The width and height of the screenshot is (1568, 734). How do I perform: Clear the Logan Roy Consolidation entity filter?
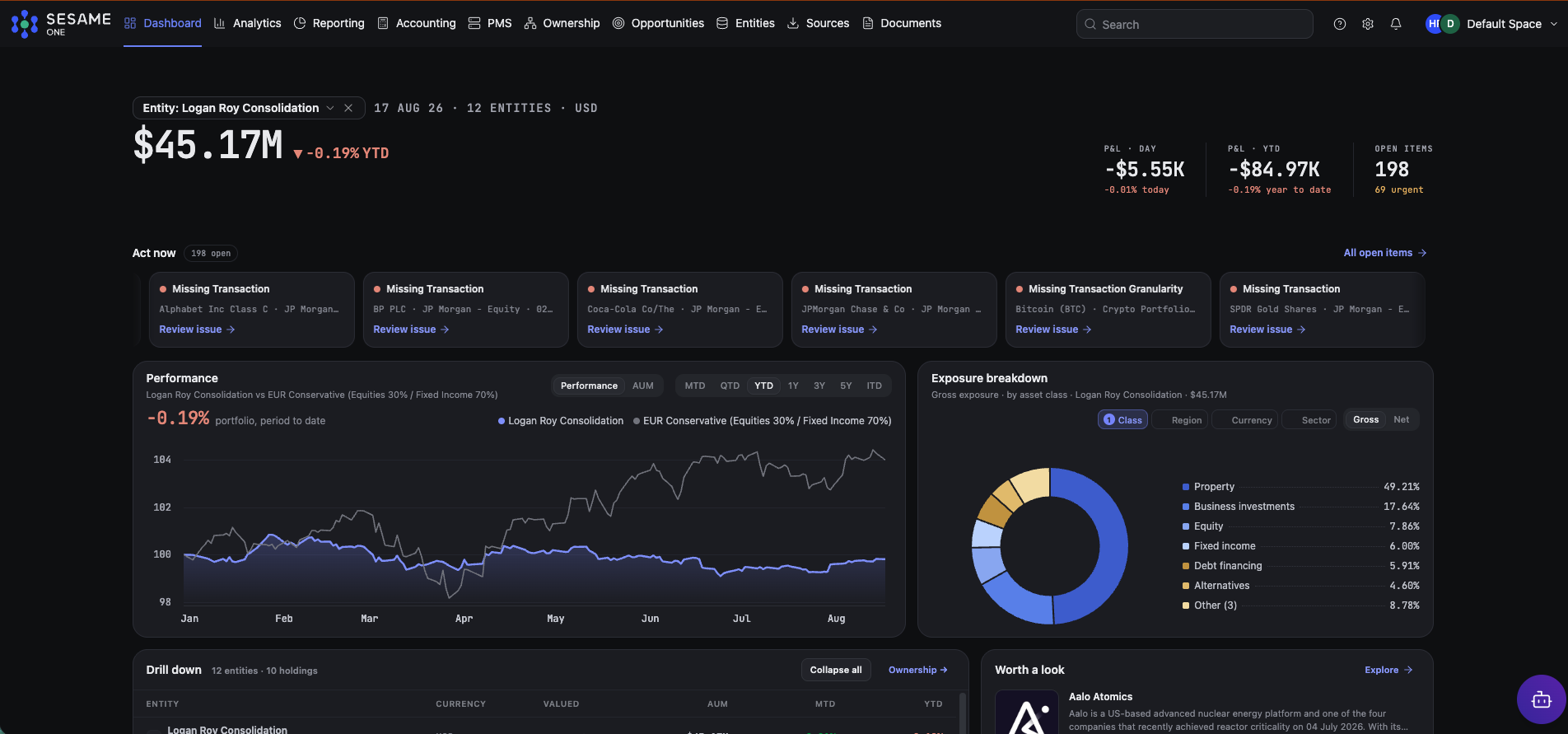(x=348, y=108)
